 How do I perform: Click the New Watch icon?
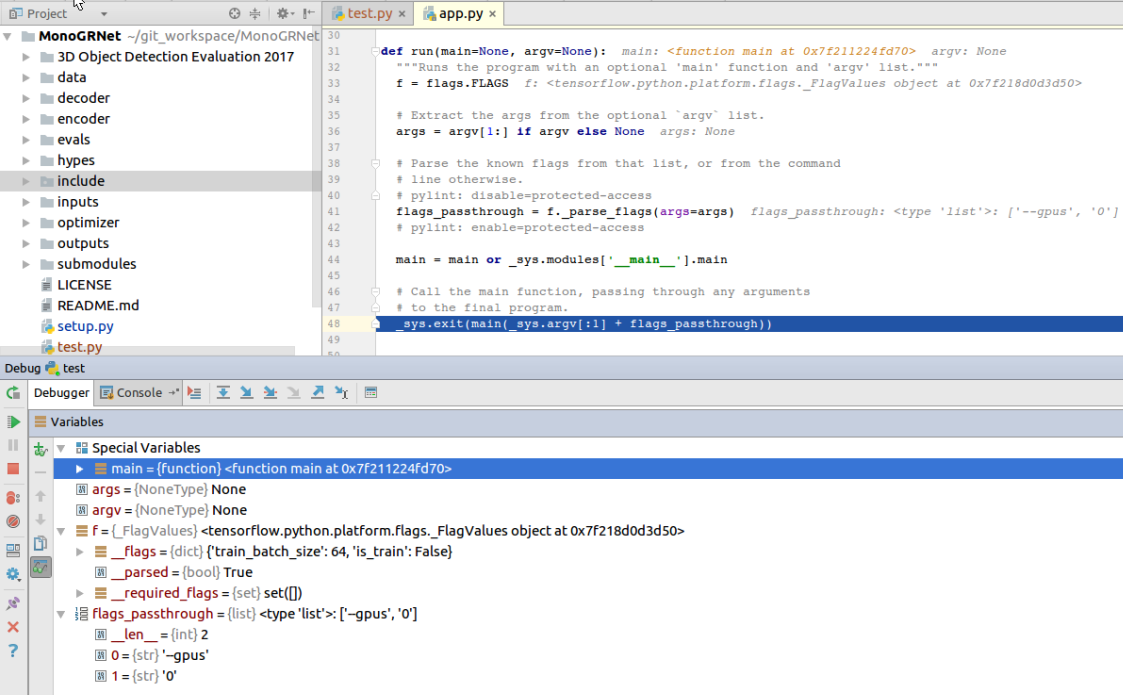(x=41, y=449)
